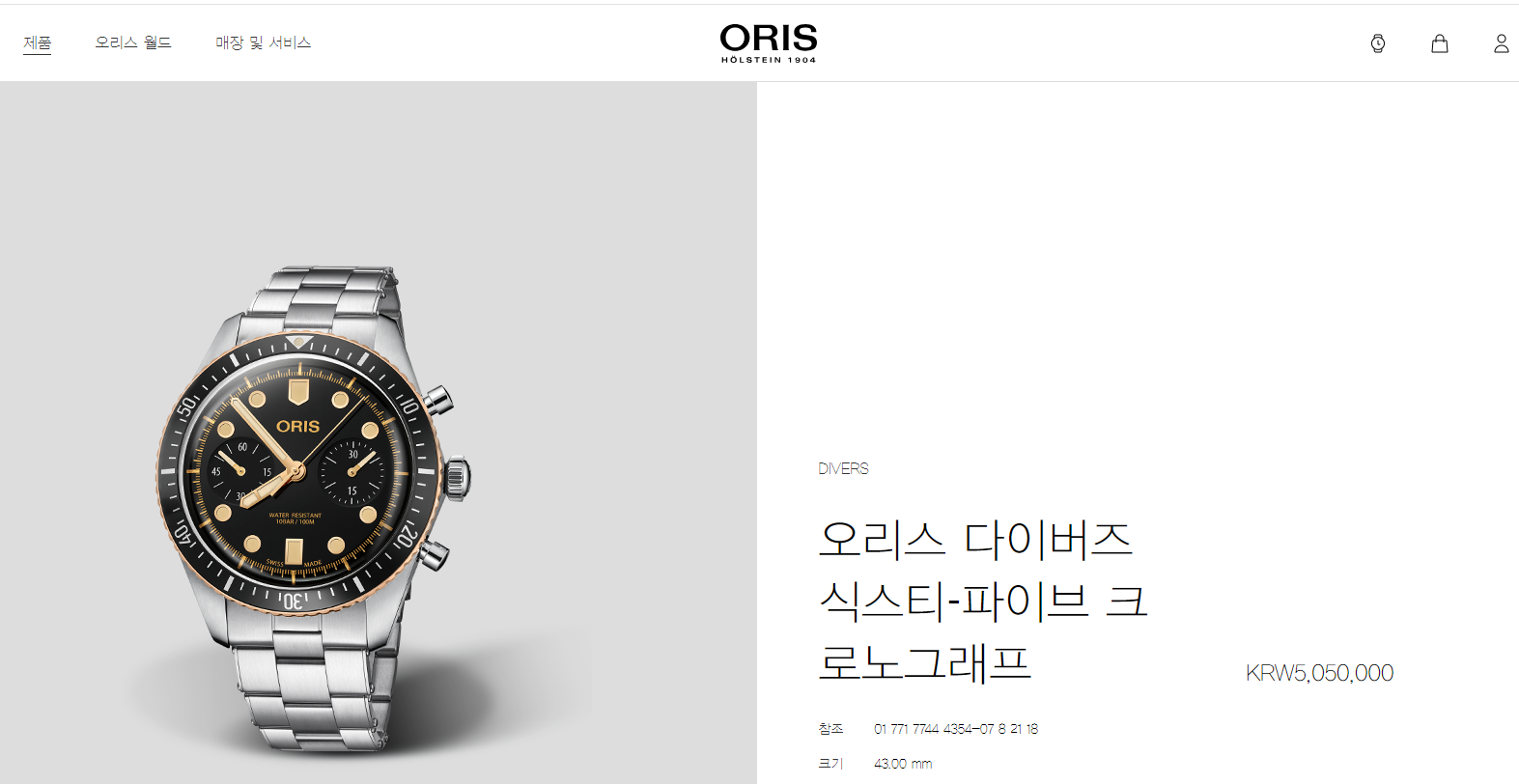Click the watch's crown in product image
Image resolution: width=1519 pixels, height=784 pixels.
458,476
